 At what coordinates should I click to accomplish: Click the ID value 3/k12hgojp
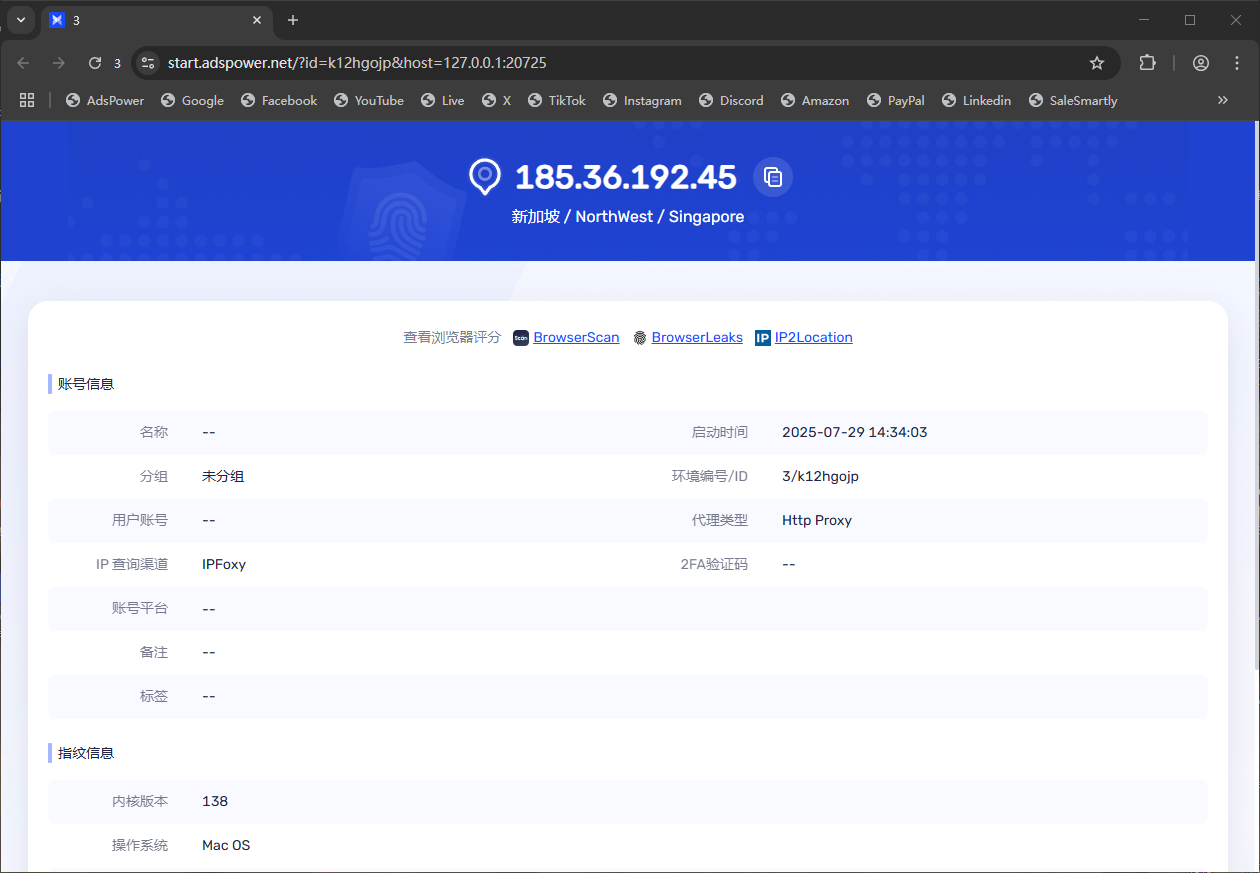click(820, 477)
